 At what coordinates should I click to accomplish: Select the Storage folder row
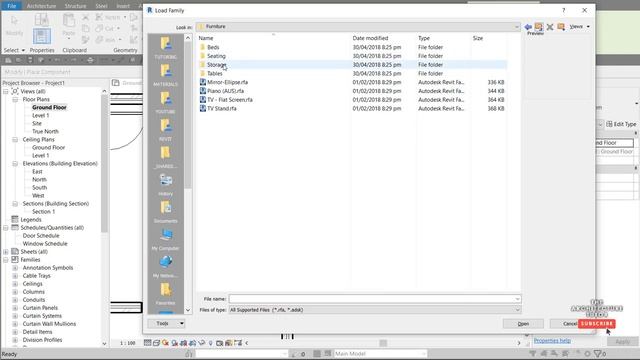coord(352,65)
